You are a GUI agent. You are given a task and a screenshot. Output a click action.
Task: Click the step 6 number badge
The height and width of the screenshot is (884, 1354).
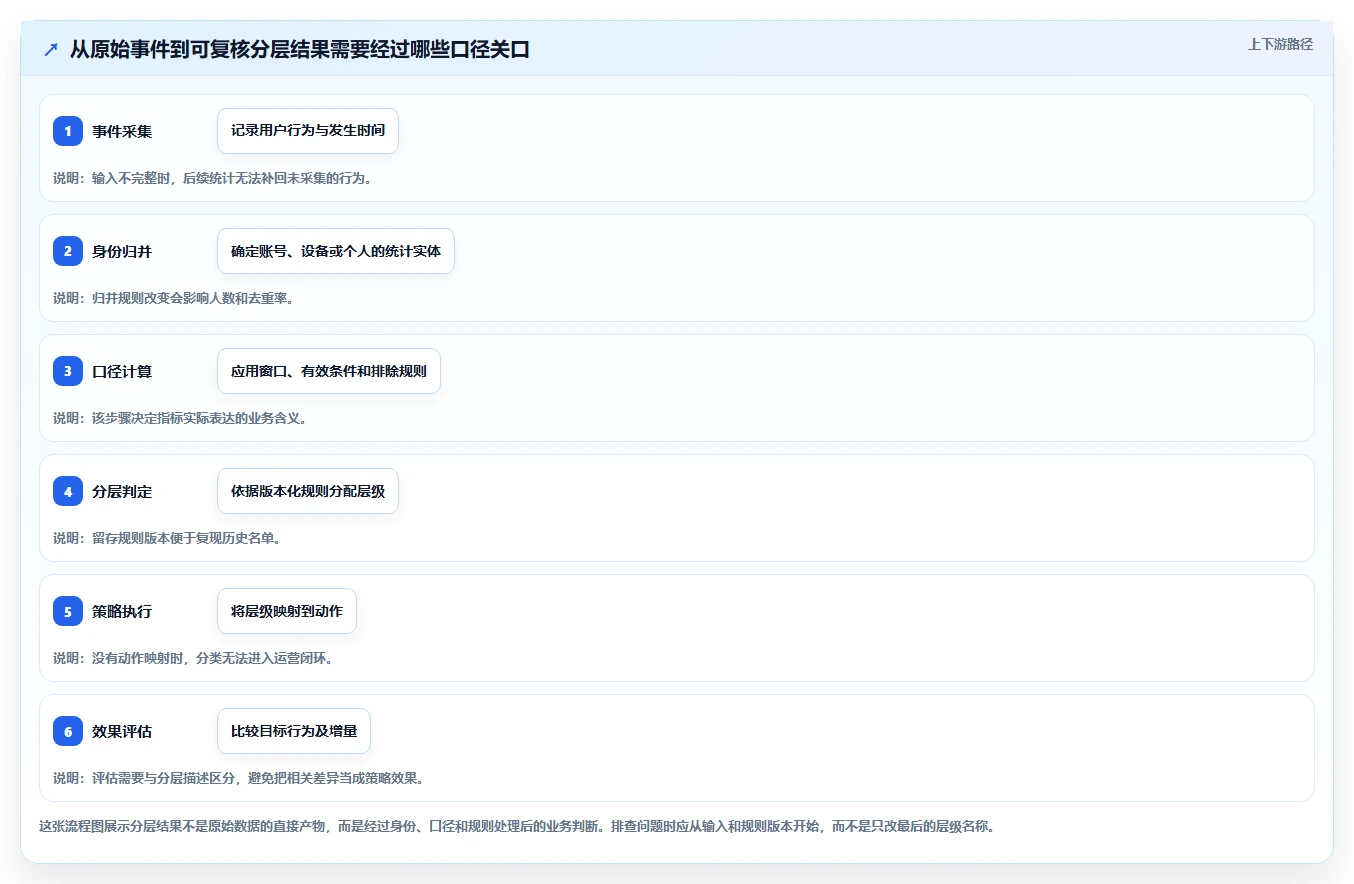(68, 731)
